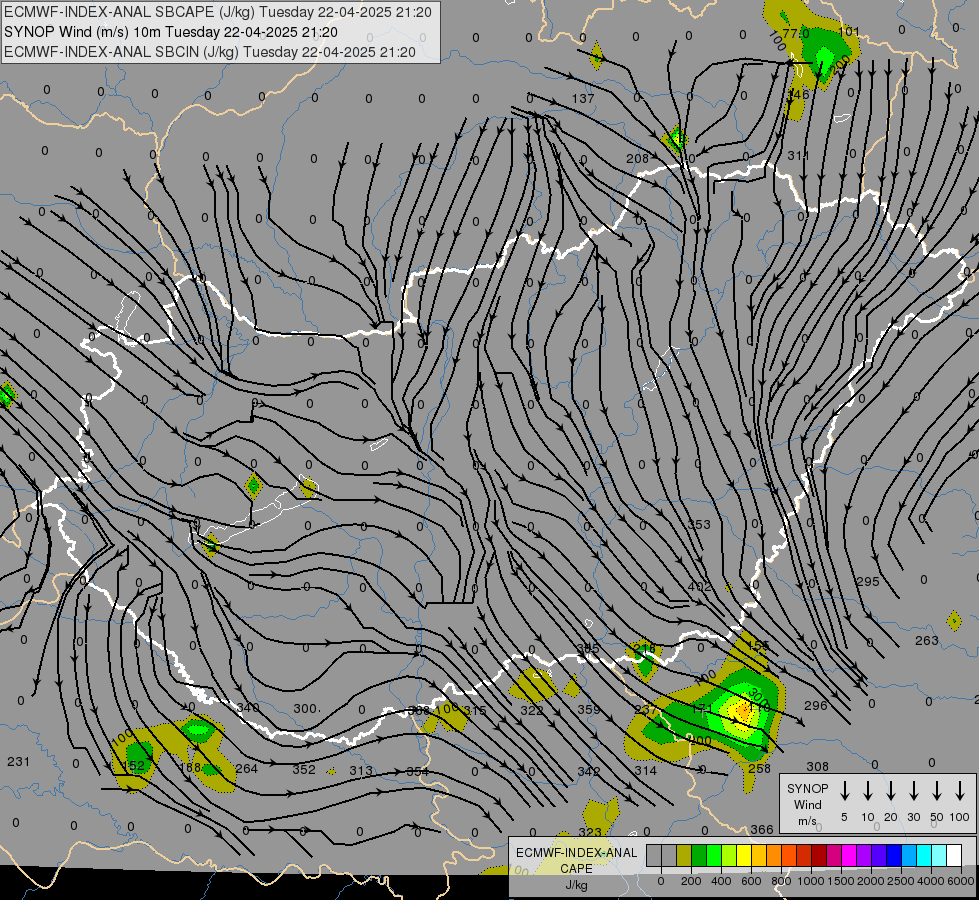979x900 pixels.
Task: Click the 800 tick label on CAPE scale
Action: (781, 881)
